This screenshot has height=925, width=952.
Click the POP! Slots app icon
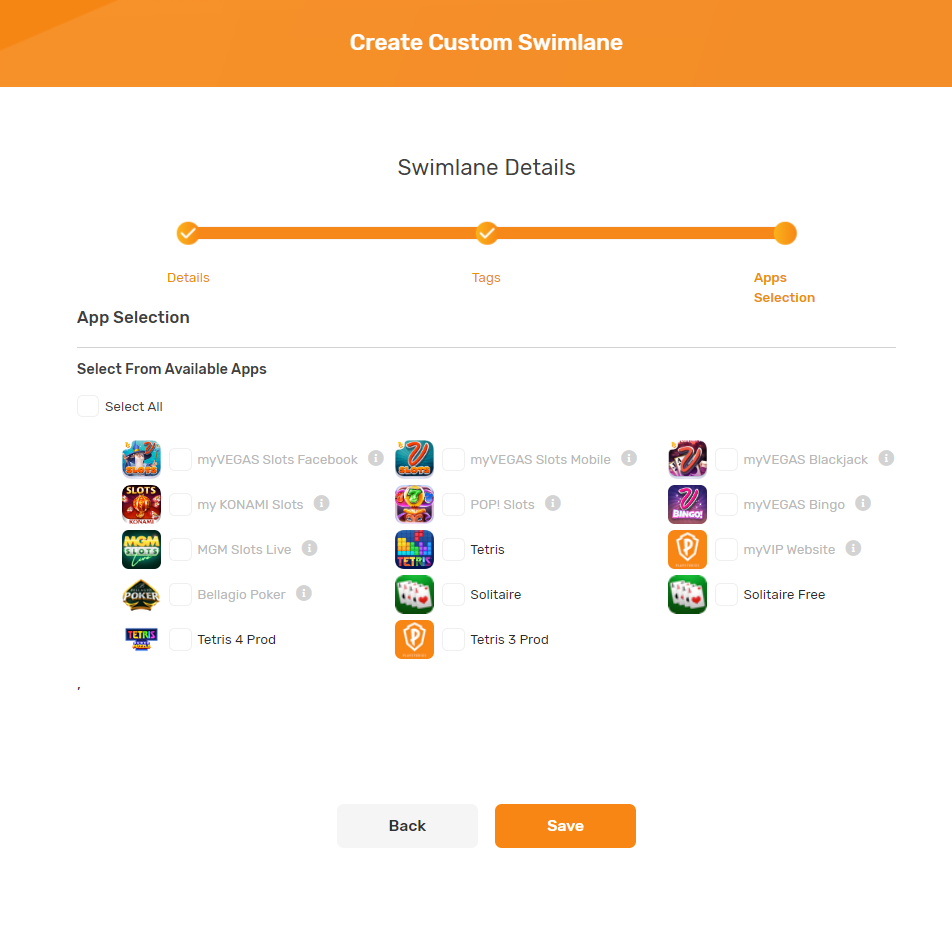point(414,504)
